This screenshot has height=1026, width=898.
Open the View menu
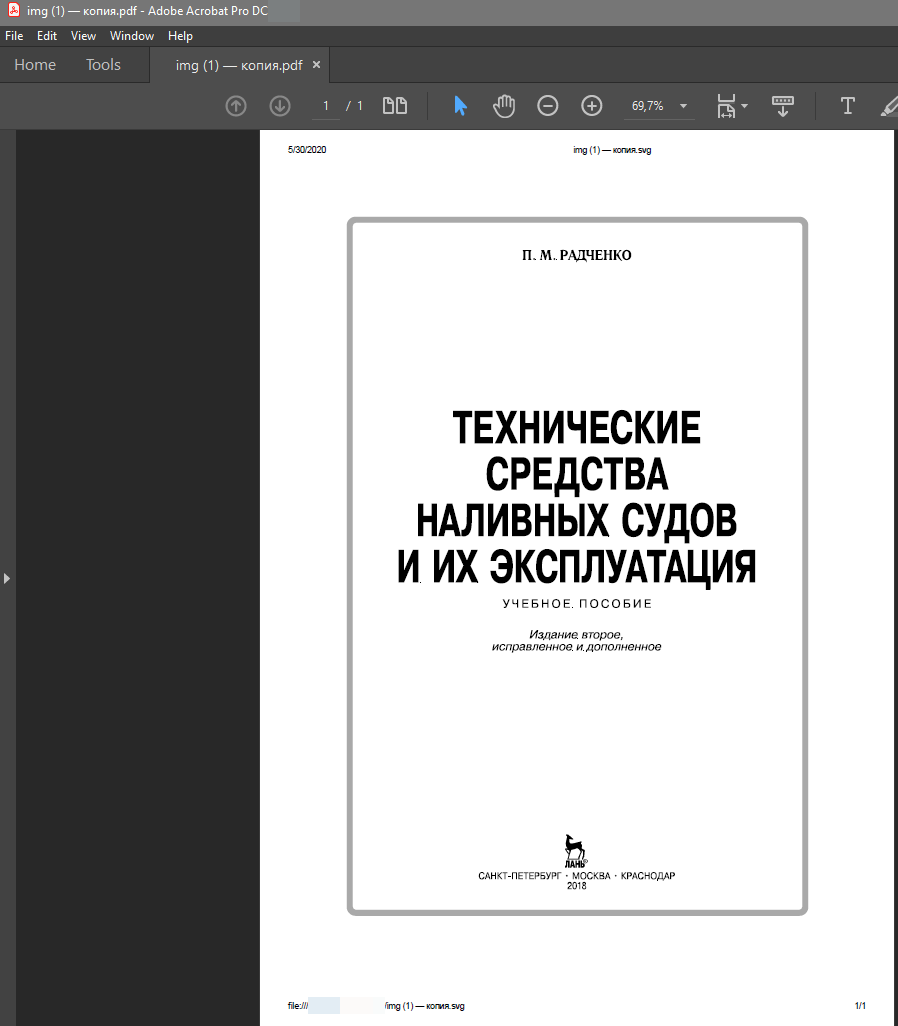point(83,36)
